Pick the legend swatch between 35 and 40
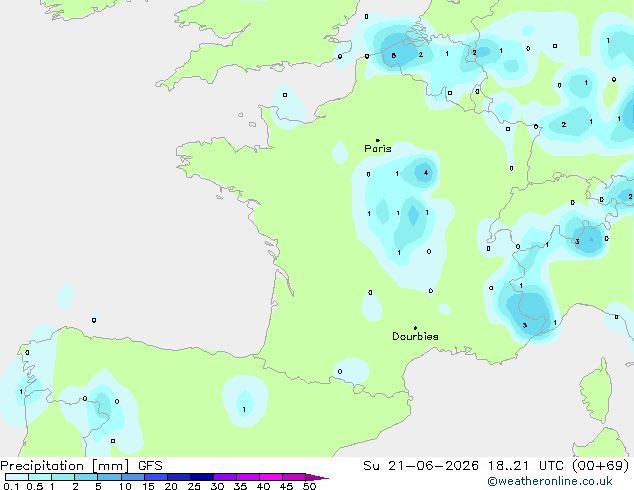 click(248, 477)
